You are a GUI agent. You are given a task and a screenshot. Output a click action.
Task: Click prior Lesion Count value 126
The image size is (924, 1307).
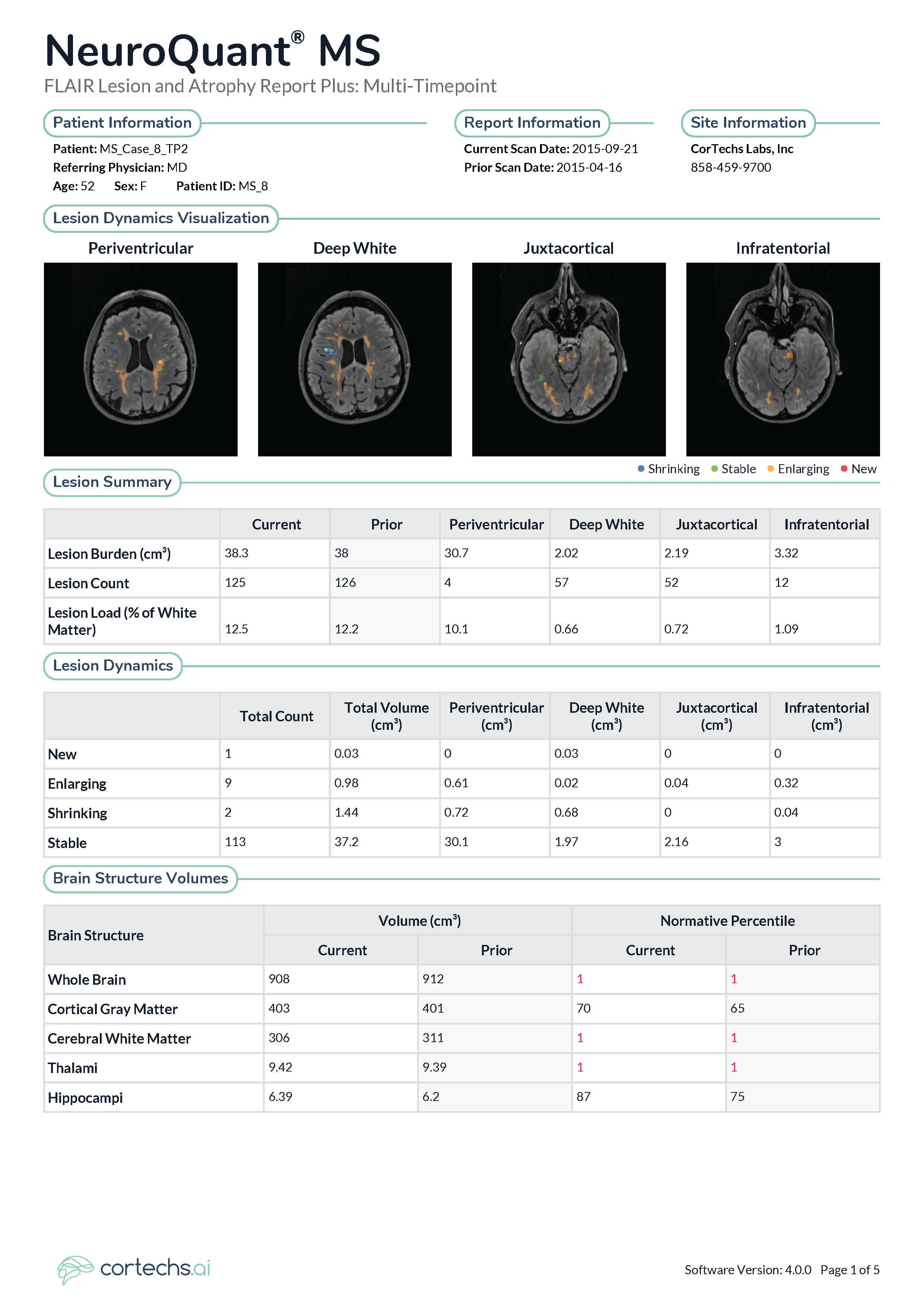[x=345, y=583]
